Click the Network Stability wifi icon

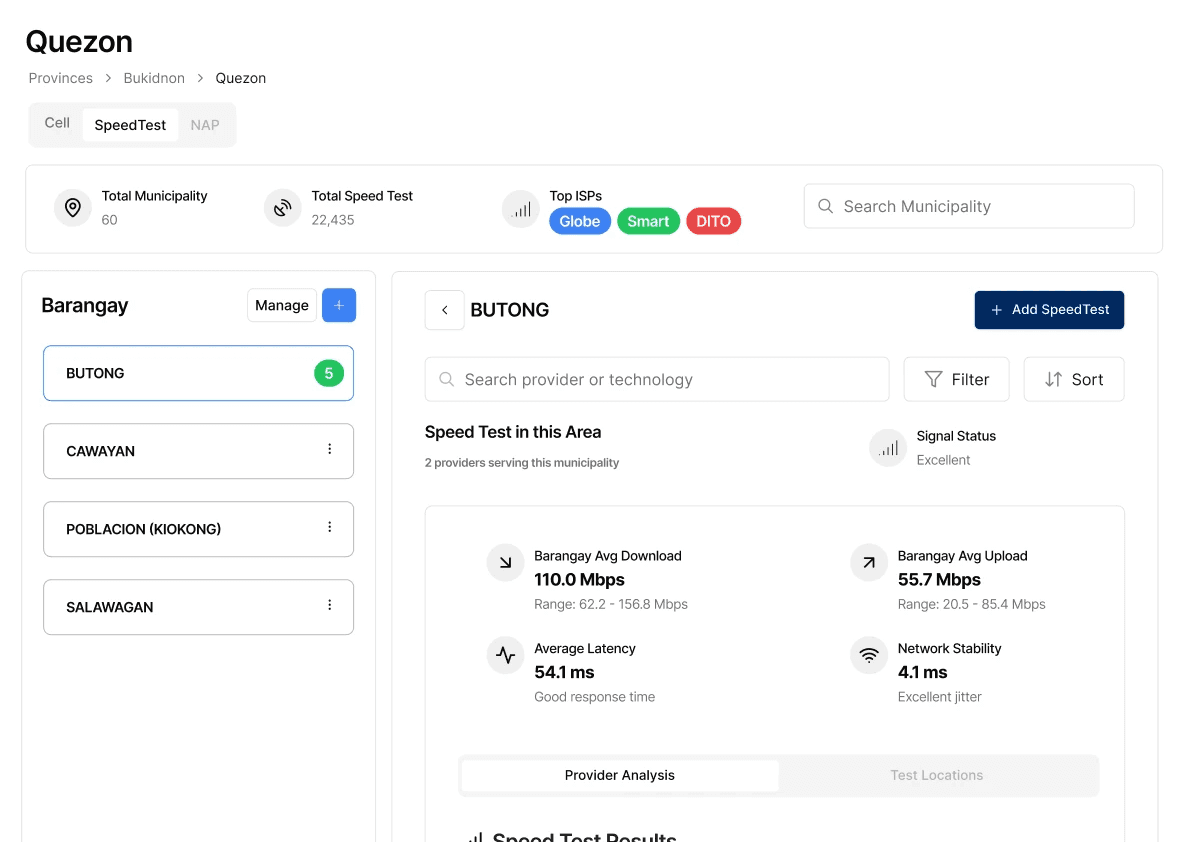(x=869, y=655)
